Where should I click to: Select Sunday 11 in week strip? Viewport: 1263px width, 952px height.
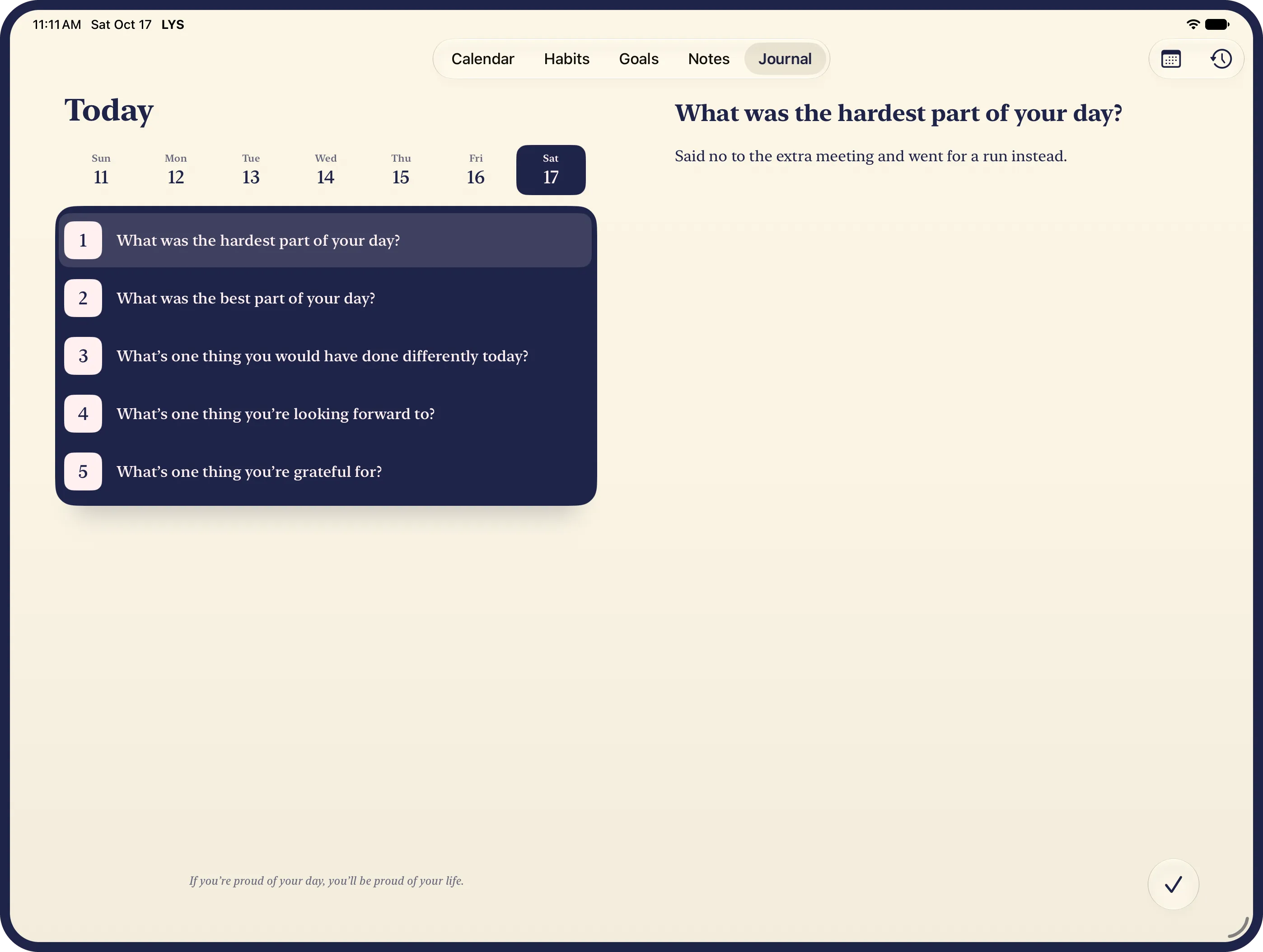click(x=101, y=170)
